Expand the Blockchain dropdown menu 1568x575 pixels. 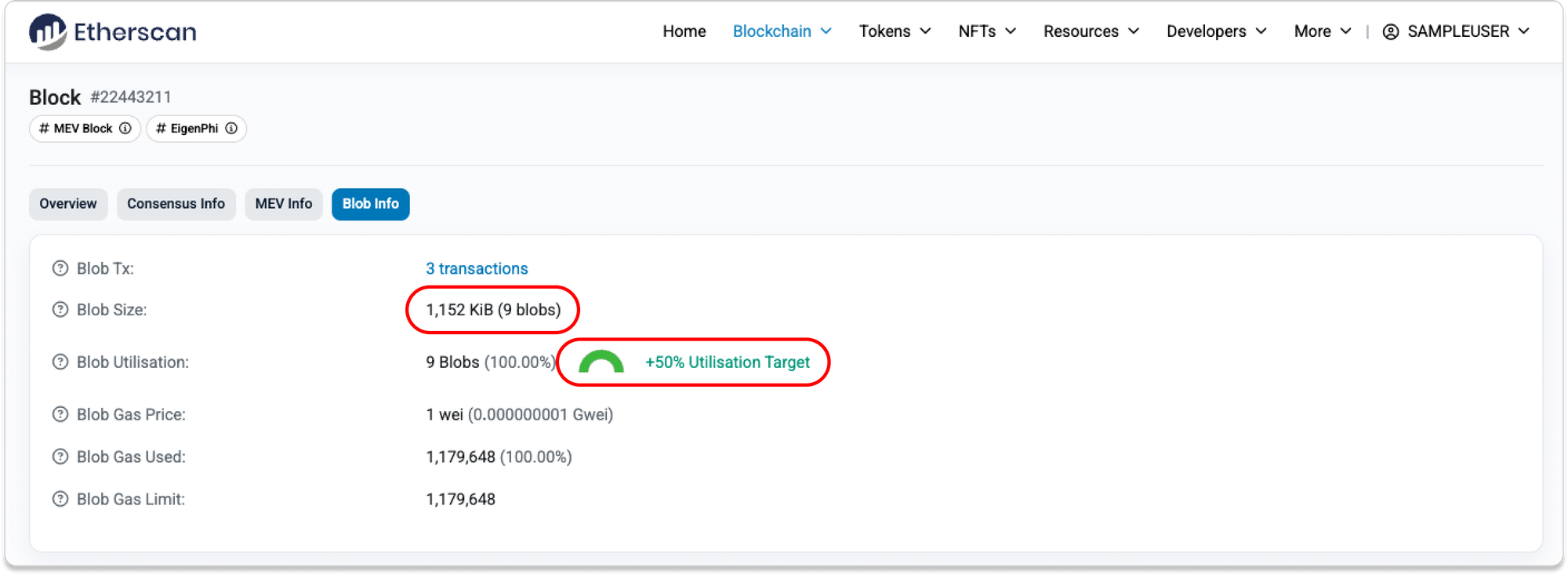[x=782, y=31]
